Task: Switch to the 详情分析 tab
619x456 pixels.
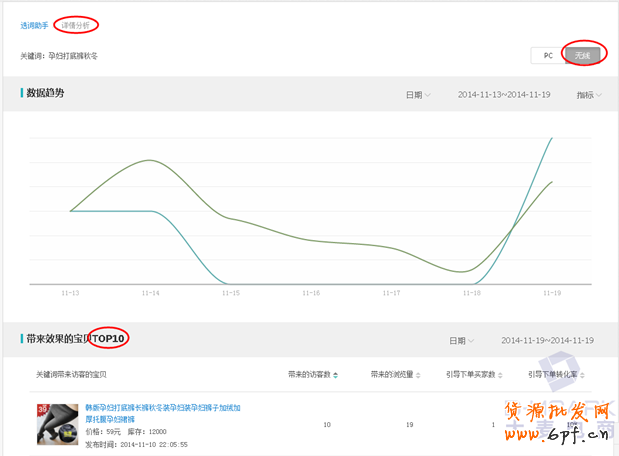Action: click(75, 25)
